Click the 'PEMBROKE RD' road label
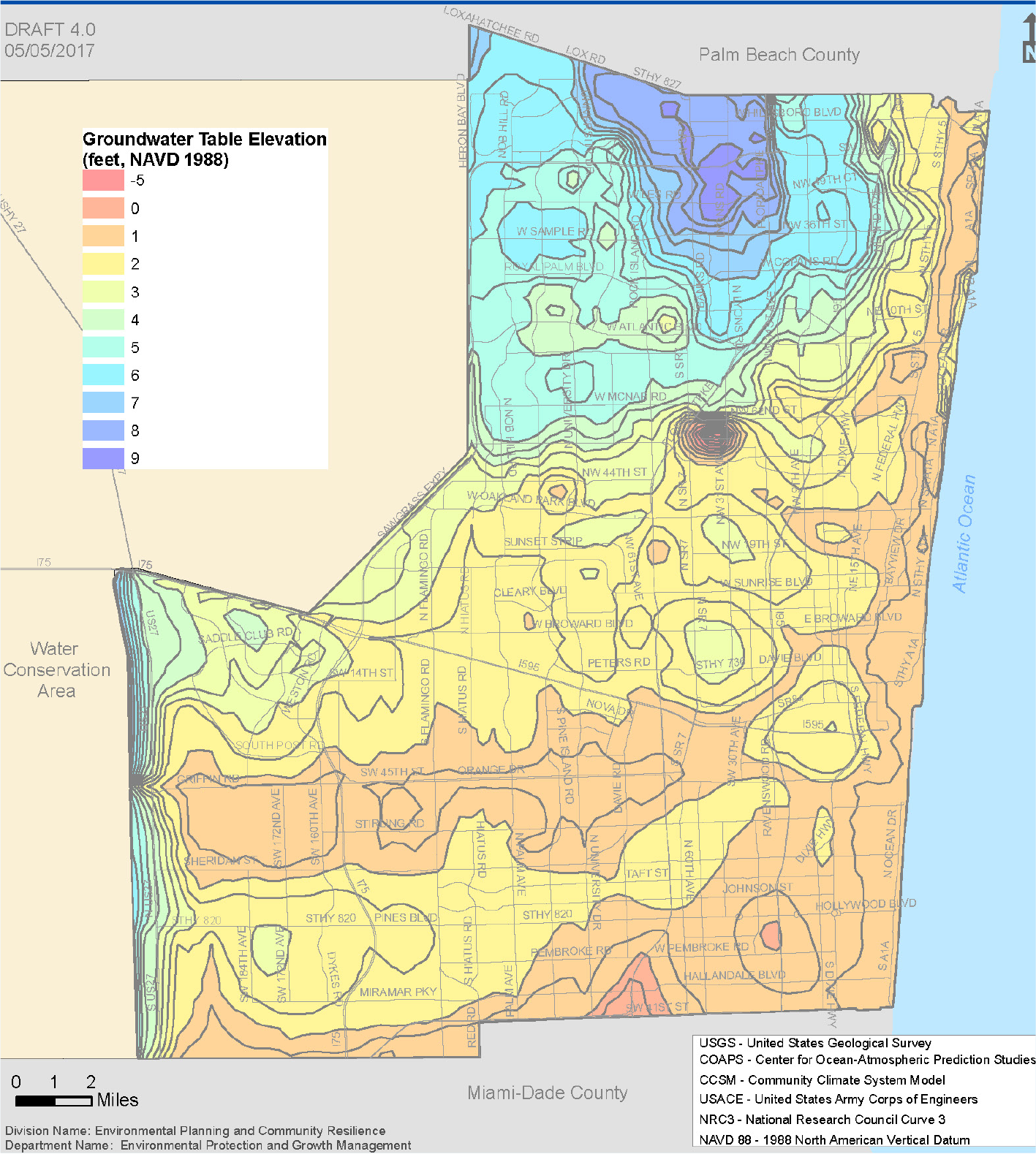Screen dimensions: 1036x1154 tap(570, 951)
